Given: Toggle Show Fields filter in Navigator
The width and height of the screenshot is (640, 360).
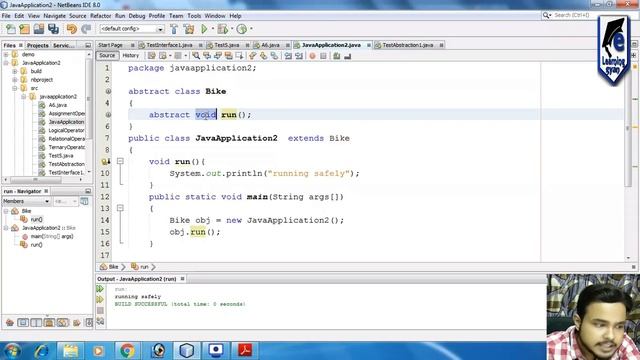Looking at the screenshot, I should click(23, 323).
